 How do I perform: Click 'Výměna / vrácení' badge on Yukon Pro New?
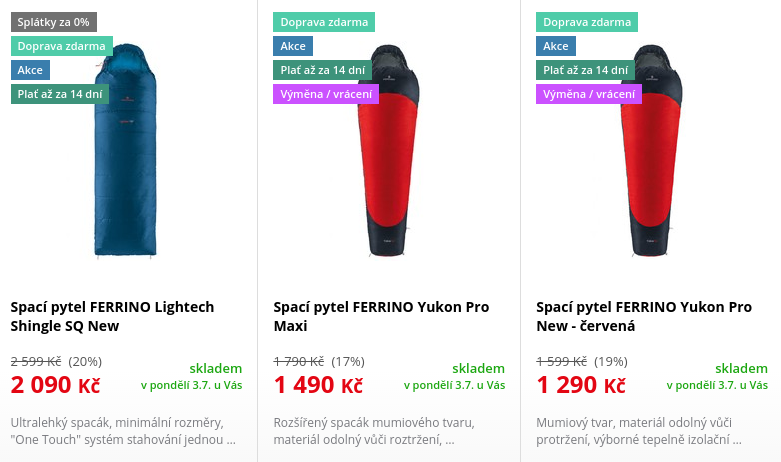pos(589,94)
